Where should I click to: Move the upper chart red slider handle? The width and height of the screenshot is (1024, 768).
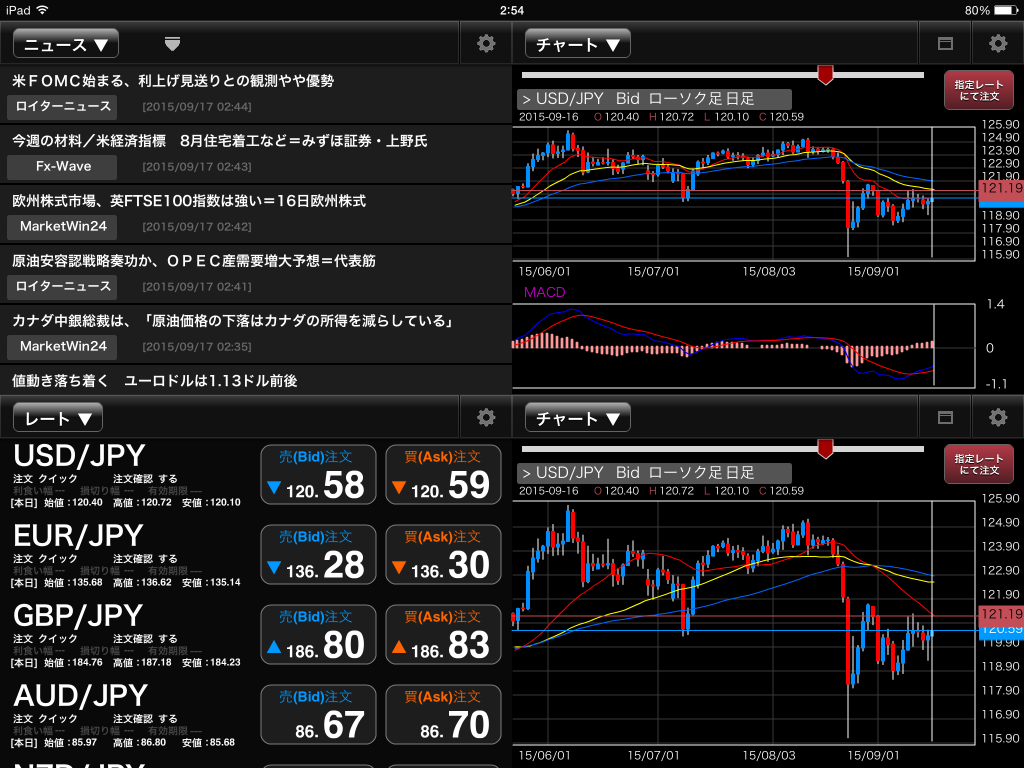pos(825,74)
